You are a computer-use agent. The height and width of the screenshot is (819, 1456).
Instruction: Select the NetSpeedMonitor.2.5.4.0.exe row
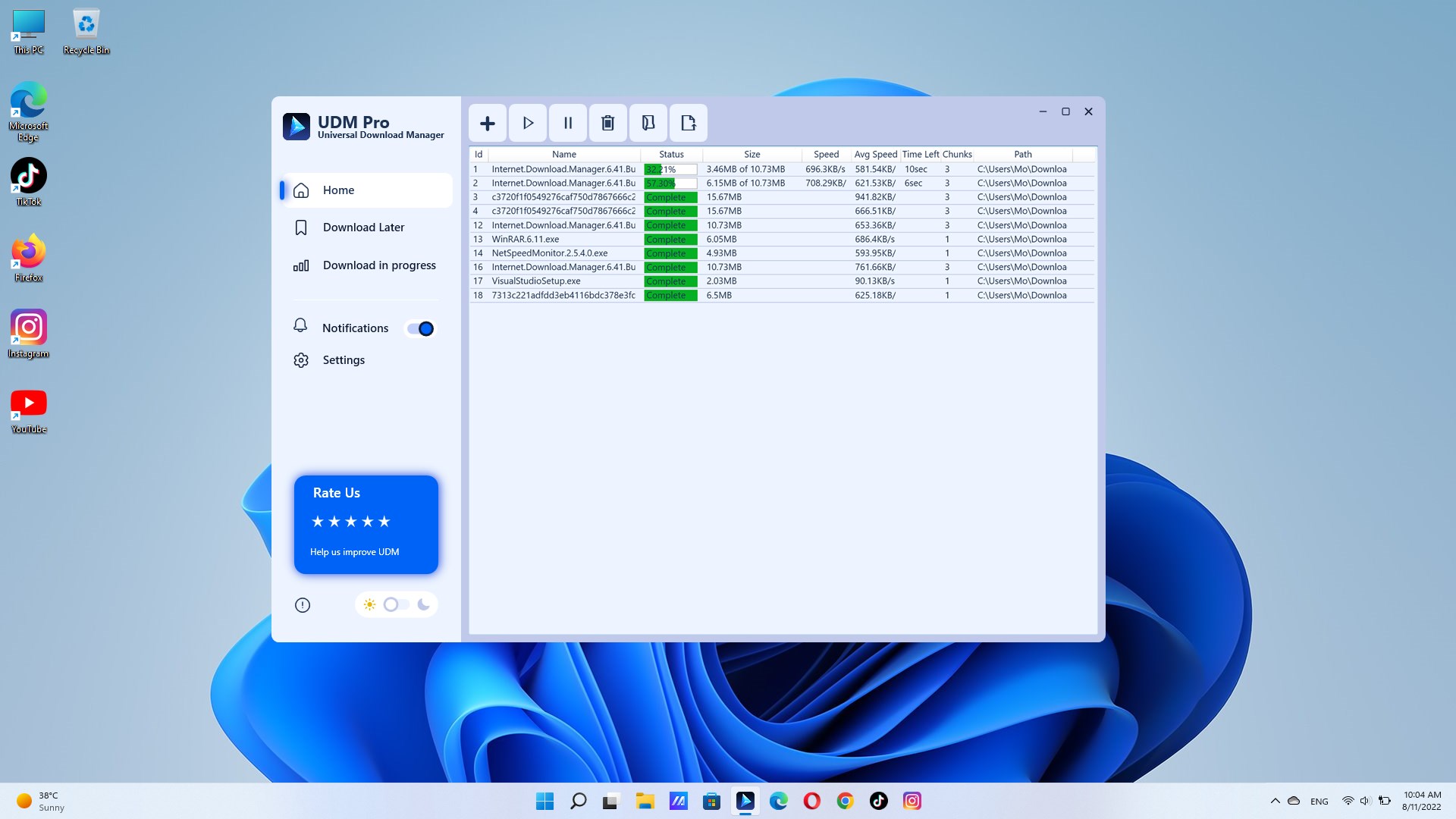(x=782, y=253)
